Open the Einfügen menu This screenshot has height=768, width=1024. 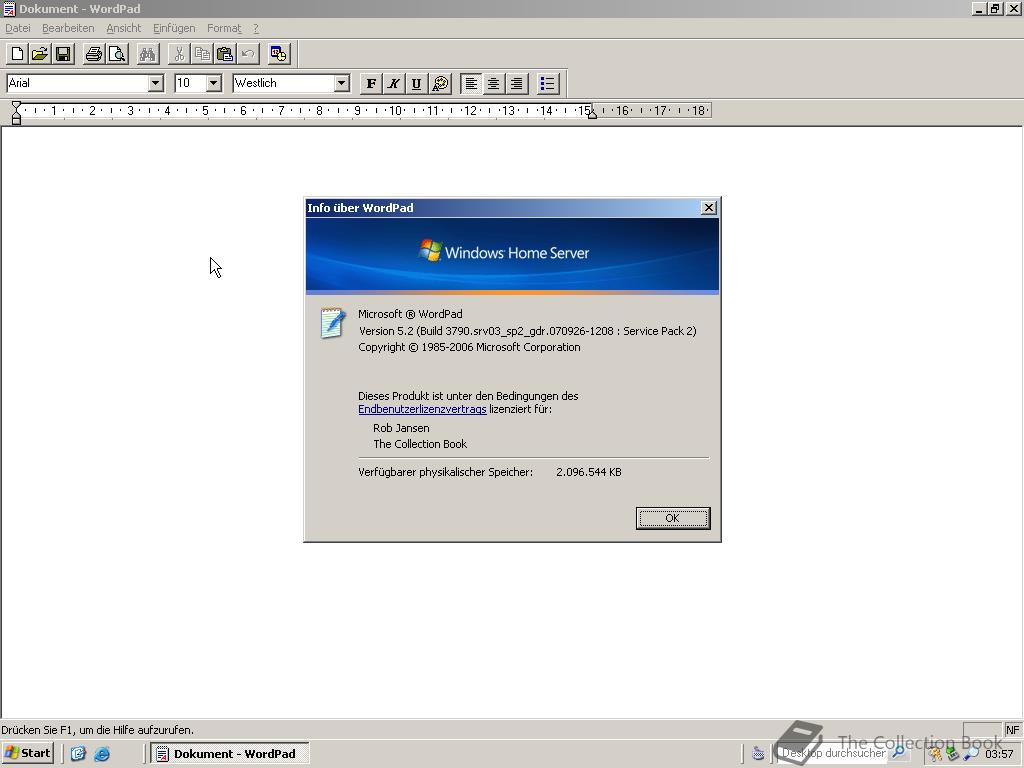tap(174, 28)
